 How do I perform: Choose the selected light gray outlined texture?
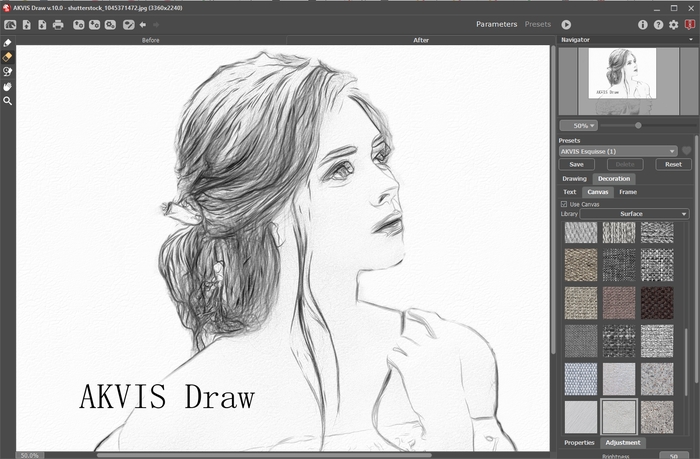coord(619,417)
